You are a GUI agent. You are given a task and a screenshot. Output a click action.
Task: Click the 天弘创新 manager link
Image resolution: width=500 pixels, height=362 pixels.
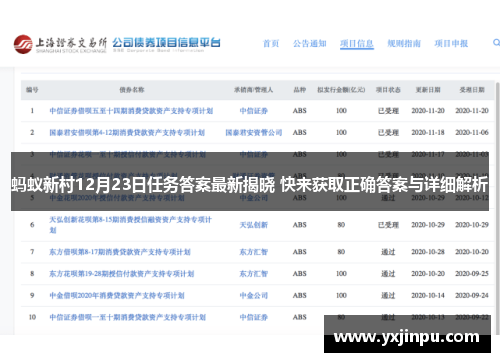click(254, 225)
